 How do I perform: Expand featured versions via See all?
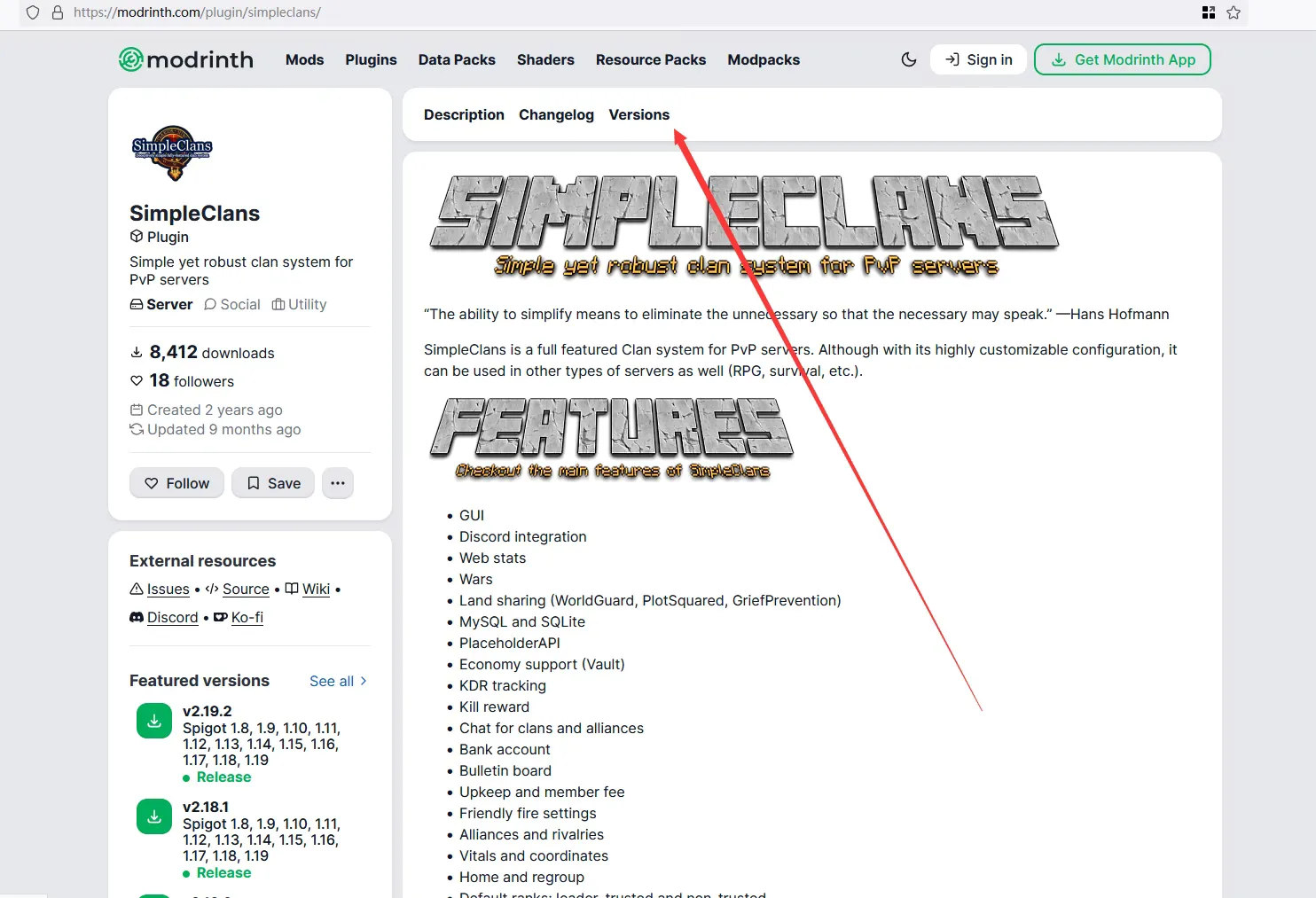pos(338,681)
